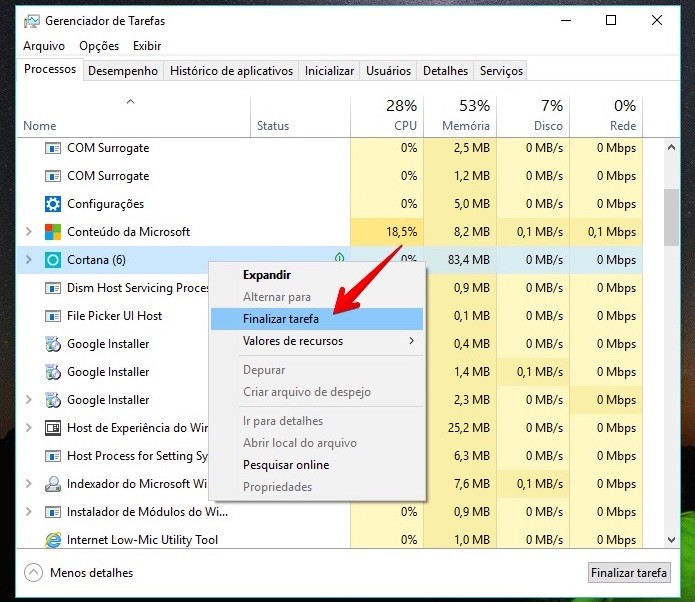Switch to the Inicializar tab
The height and width of the screenshot is (602, 695).
click(329, 71)
